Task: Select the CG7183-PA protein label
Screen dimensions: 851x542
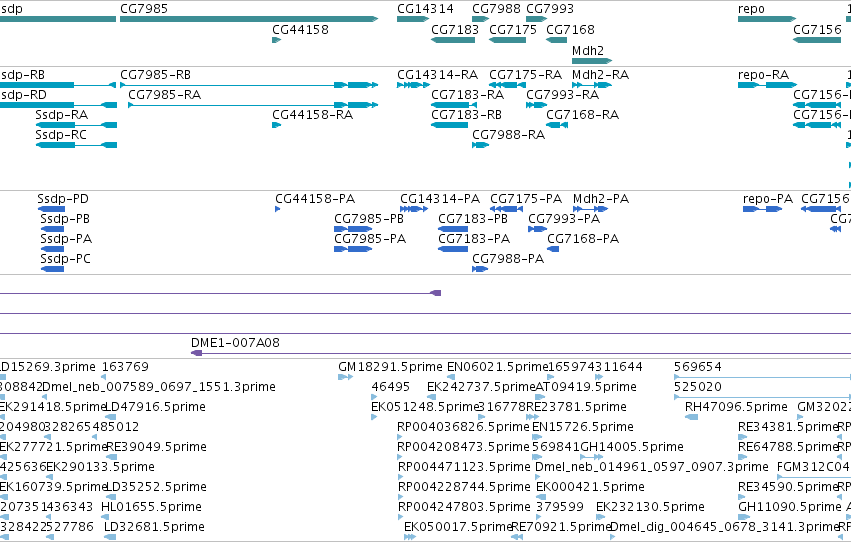Action: pyautogui.click(x=474, y=239)
